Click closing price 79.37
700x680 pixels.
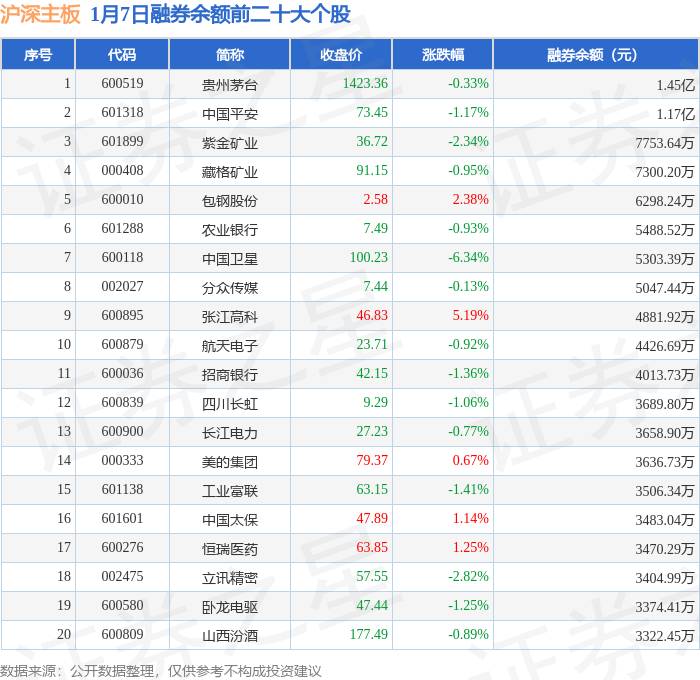click(x=372, y=460)
